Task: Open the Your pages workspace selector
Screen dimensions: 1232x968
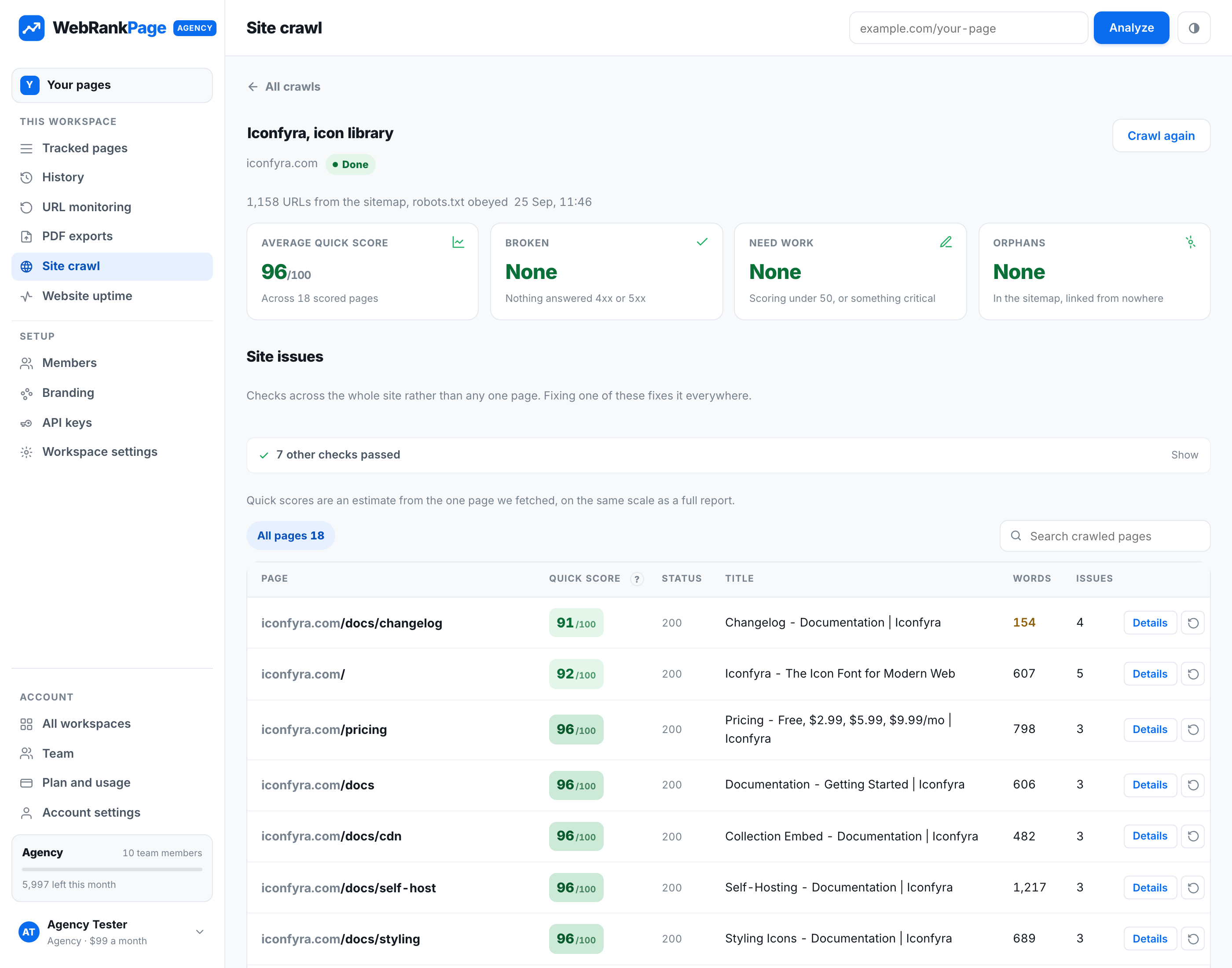Action: (112, 85)
